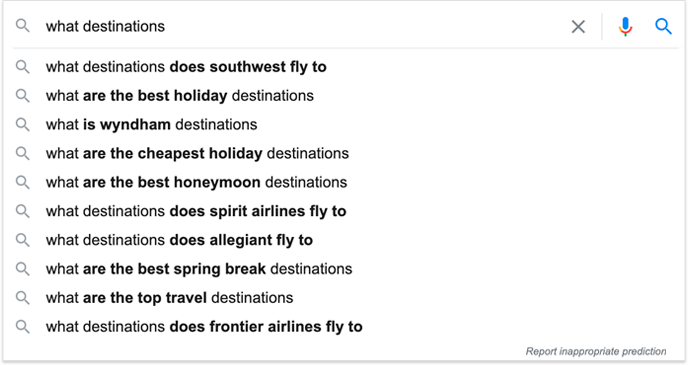Pick 'what destinations does frontier airlines fly to'

[204, 327]
